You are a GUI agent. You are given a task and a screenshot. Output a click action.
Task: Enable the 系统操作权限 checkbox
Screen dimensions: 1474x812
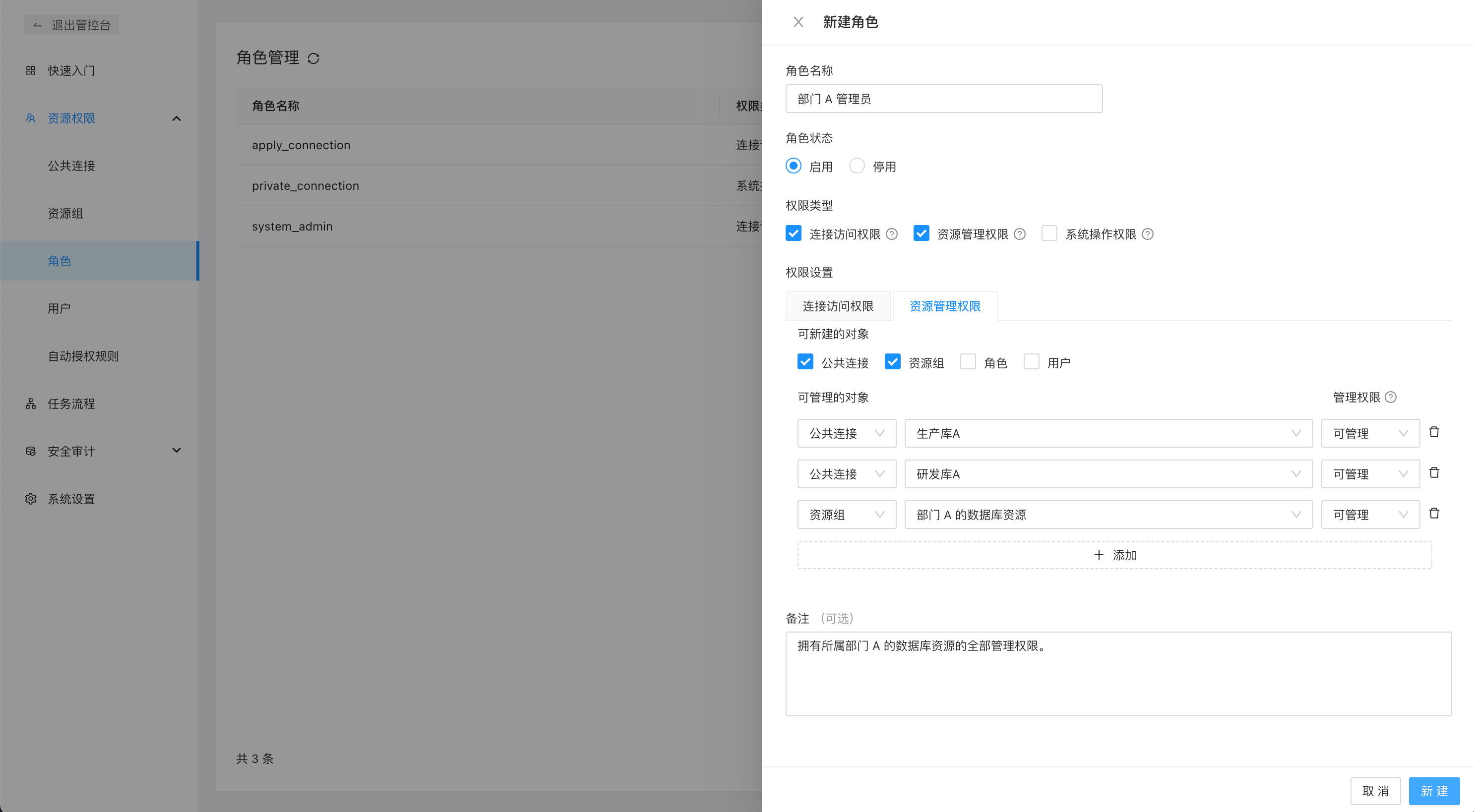click(x=1049, y=233)
